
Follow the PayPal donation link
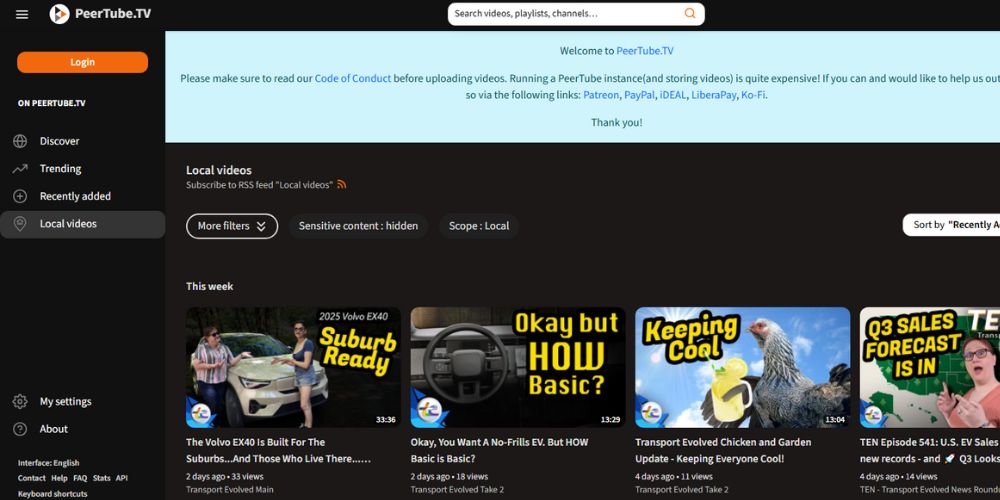639,95
